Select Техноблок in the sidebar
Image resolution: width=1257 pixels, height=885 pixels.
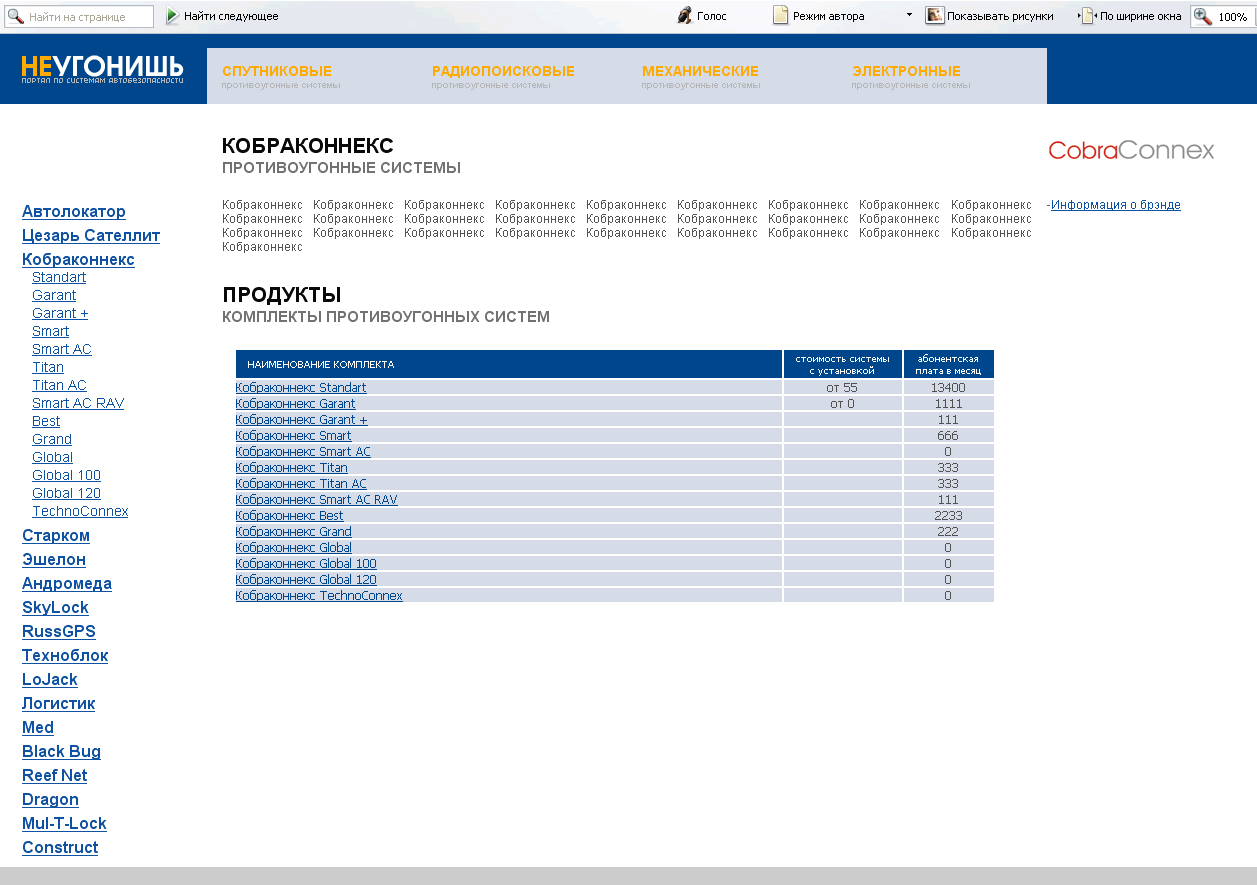pos(65,656)
